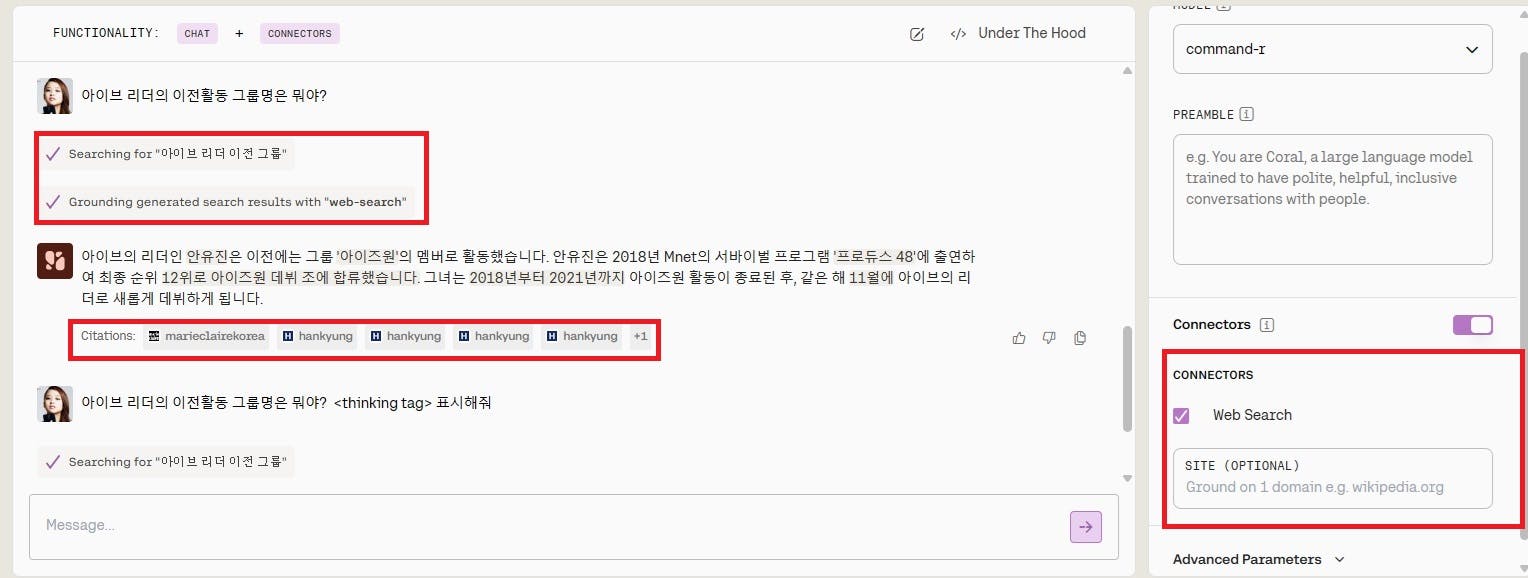Open the hankyung citation next to marieclairekorea

[x=317, y=336]
